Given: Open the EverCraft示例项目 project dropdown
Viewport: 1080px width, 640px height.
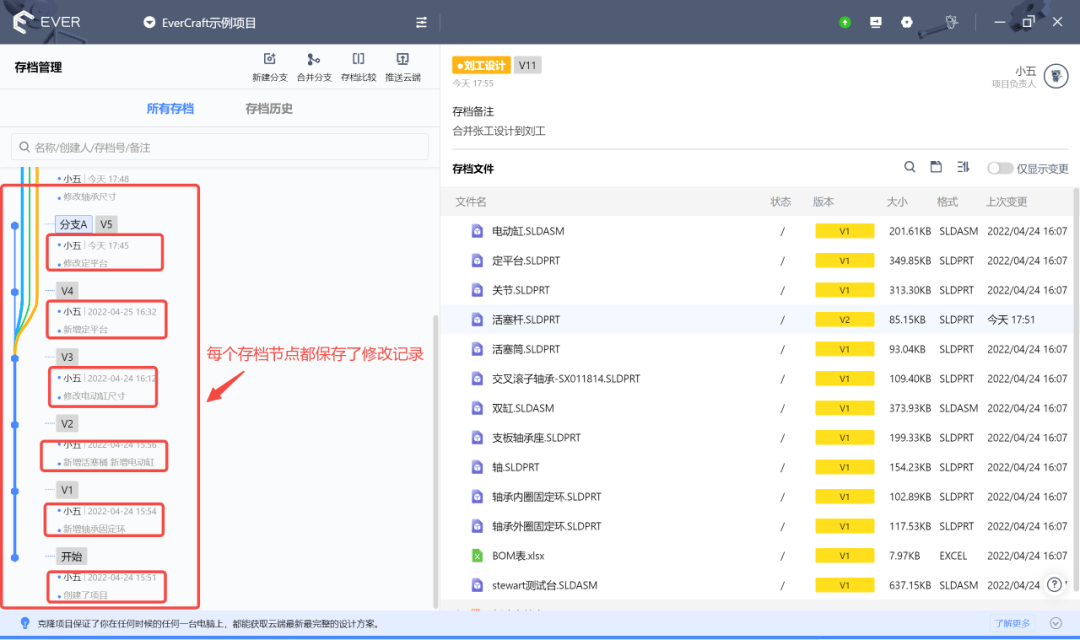Looking at the screenshot, I should (200, 23).
